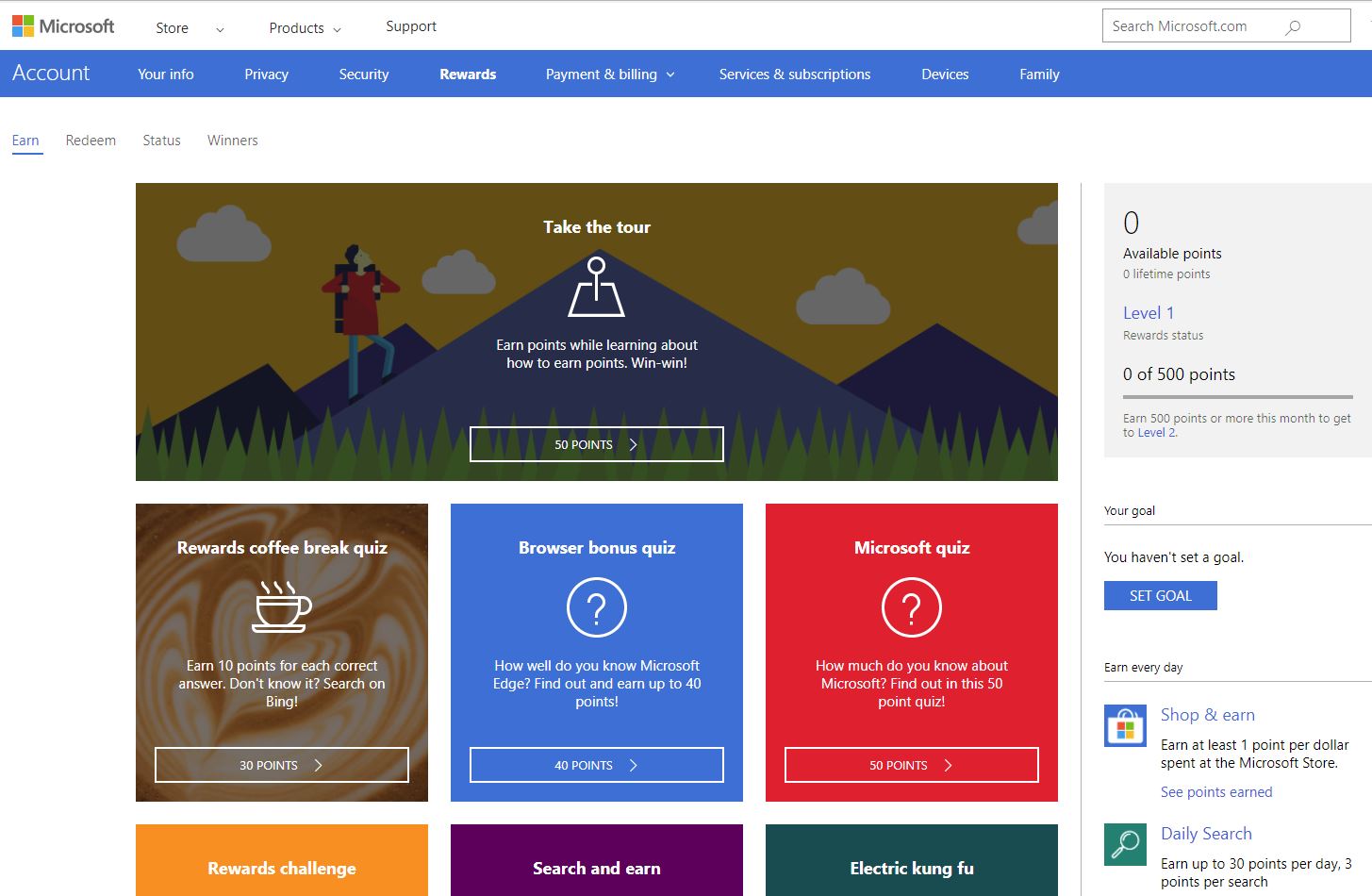The image size is (1372, 896).
Task: Open the Shop & earn link
Action: (x=1208, y=715)
